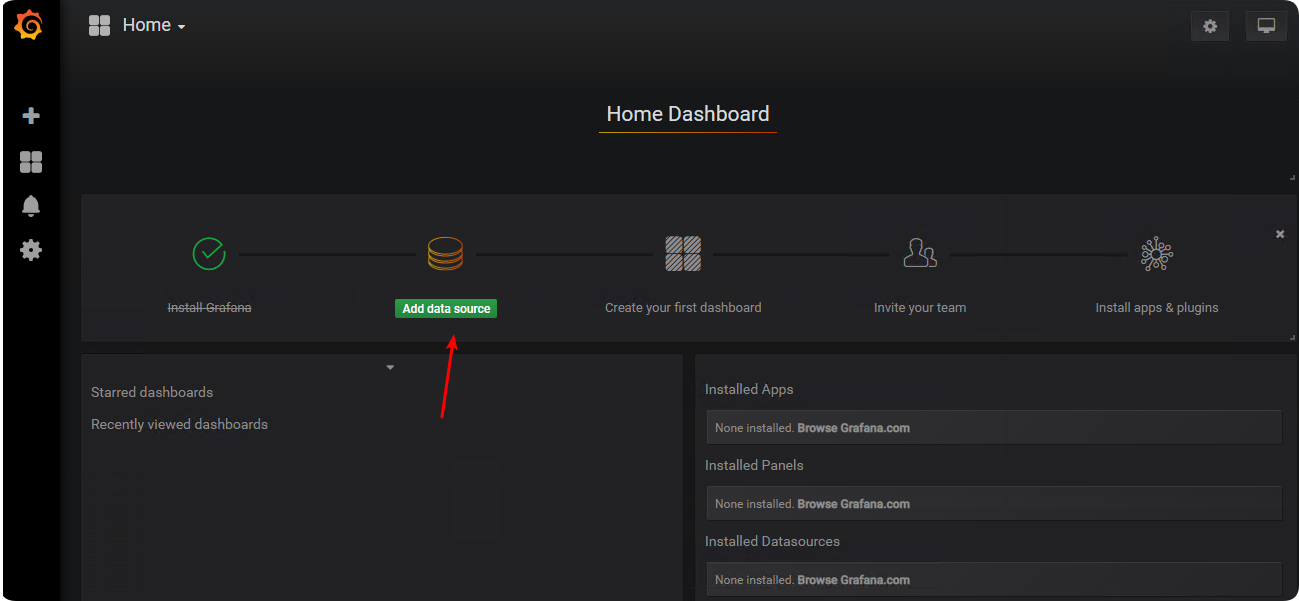Click the green checkmark above Install Grafana
The width and height of the screenshot is (1299, 601).
tap(209, 253)
